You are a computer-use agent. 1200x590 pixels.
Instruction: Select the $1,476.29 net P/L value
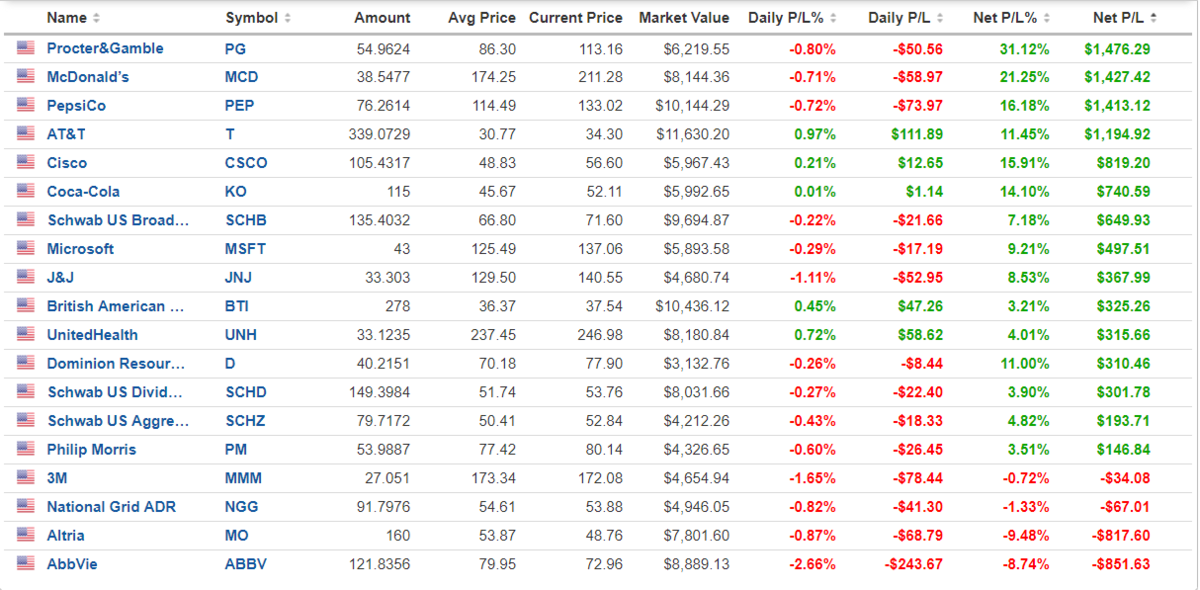[1117, 48]
